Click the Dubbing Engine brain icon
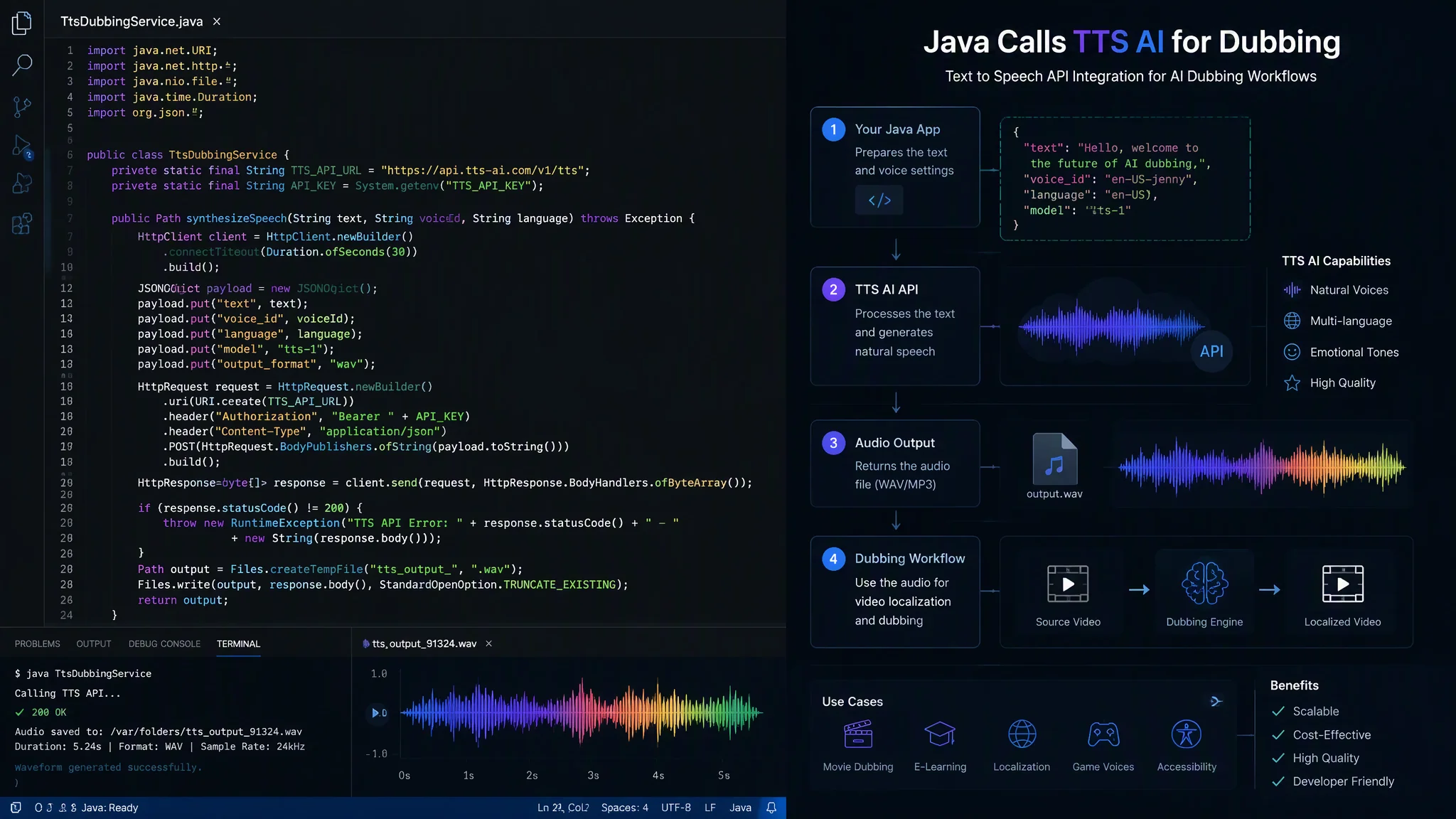Image resolution: width=1456 pixels, height=819 pixels. tap(1204, 583)
